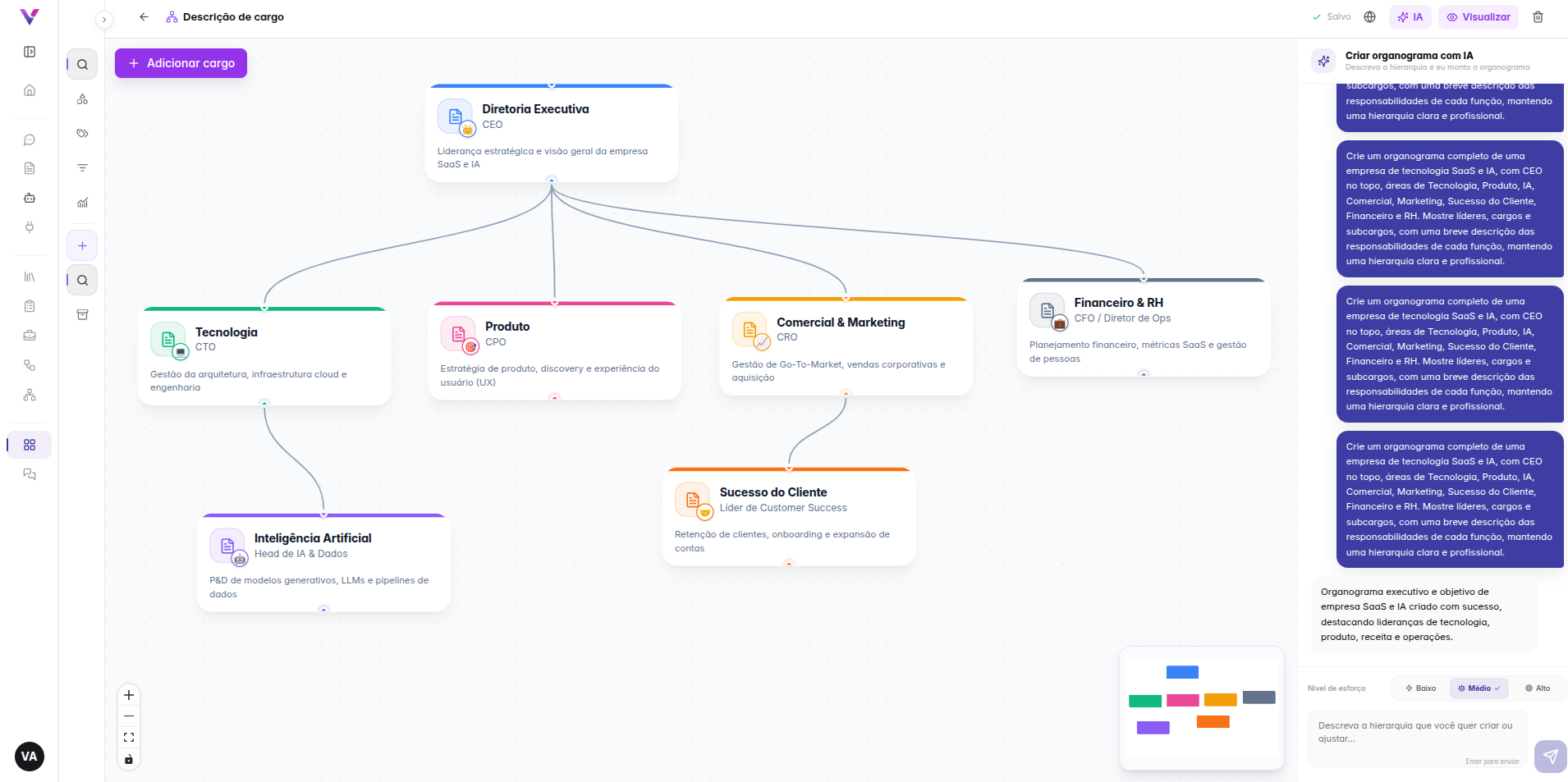Open the chat bubble sidebar icon
Image resolution: width=1568 pixels, height=782 pixels.
(30, 139)
